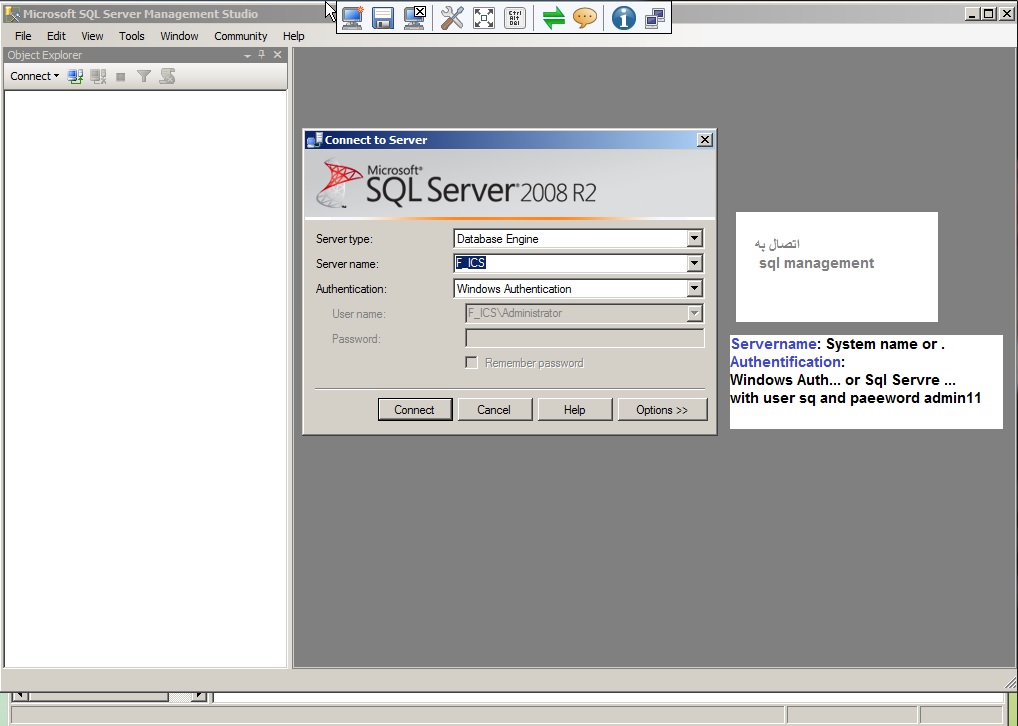1018x726 pixels.
Task: Click Connect Object Explorer icon
Action: pyautogui.click(x=75, y=76)
